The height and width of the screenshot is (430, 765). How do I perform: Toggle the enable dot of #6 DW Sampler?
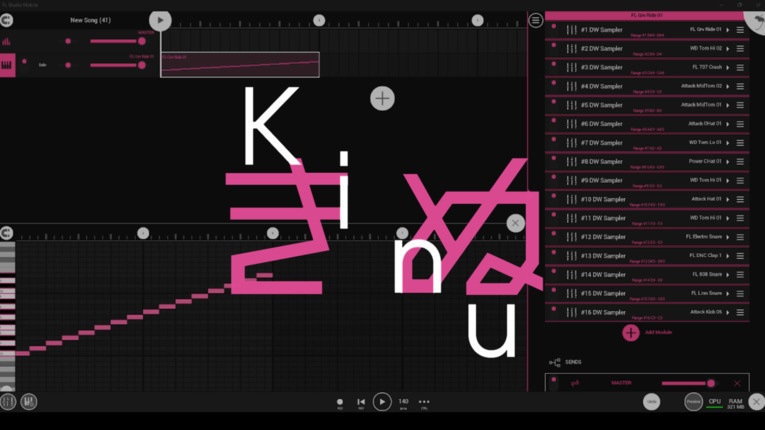[554, 121]
